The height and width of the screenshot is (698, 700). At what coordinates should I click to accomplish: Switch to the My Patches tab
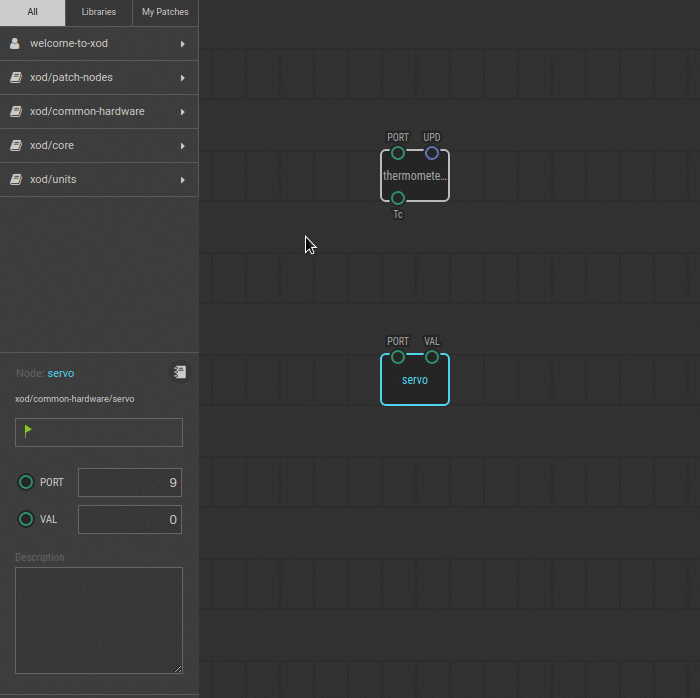pos(165,12)
